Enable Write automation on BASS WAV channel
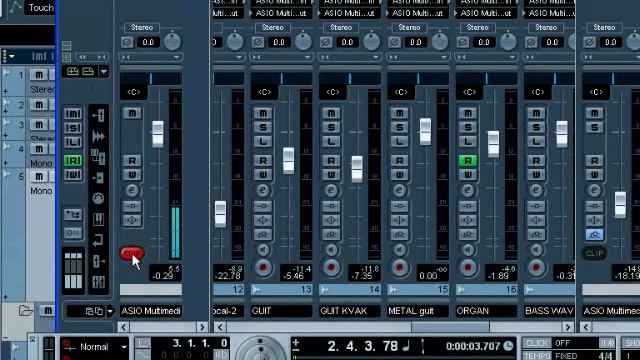Screen dimensions: 640x360 [536, 175]
